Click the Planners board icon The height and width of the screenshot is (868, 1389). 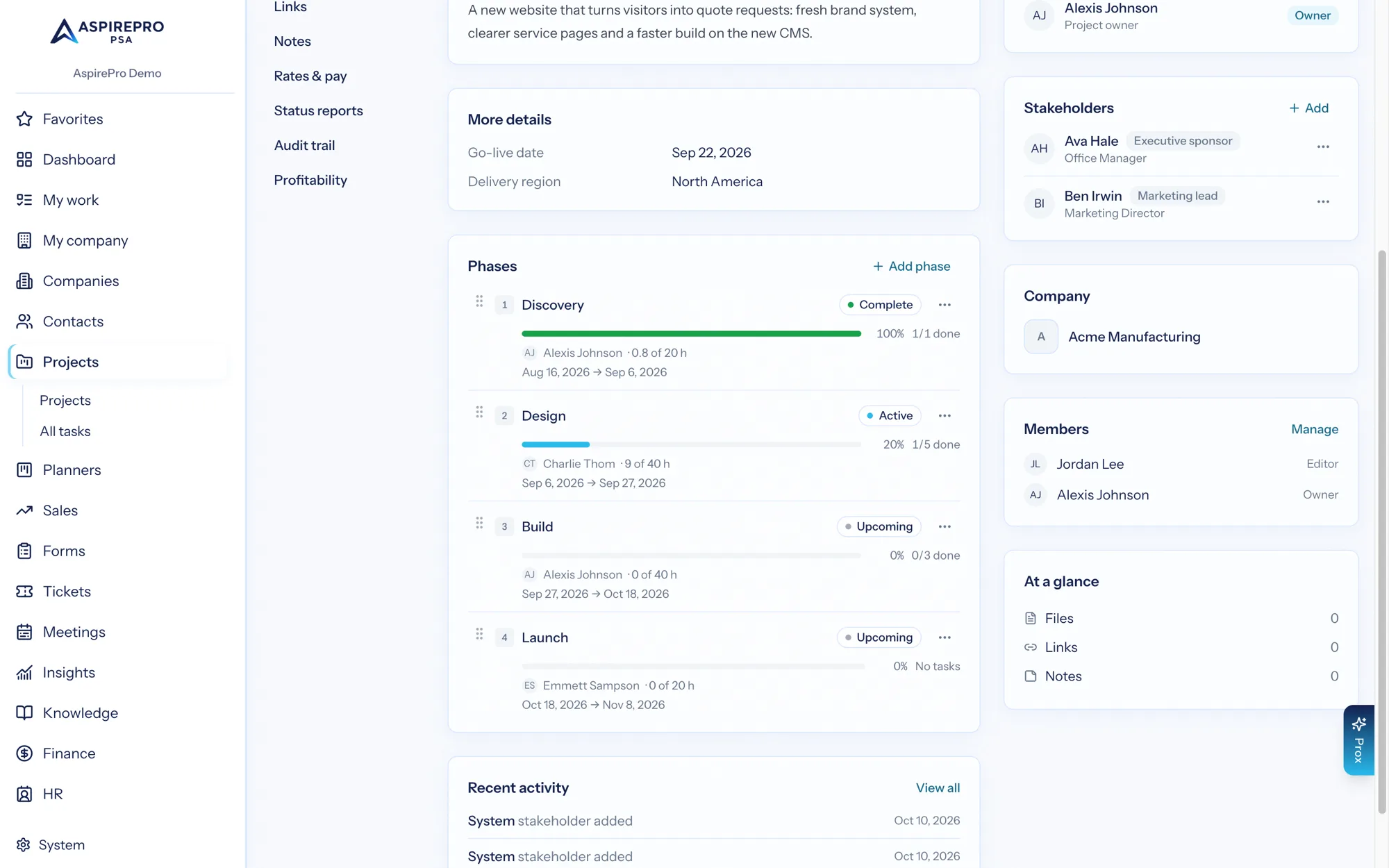point(24,469)
